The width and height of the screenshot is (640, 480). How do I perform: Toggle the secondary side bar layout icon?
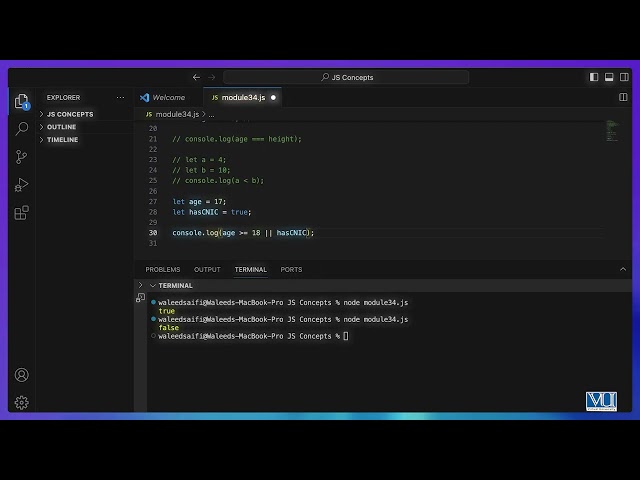(x=624, y=77)
